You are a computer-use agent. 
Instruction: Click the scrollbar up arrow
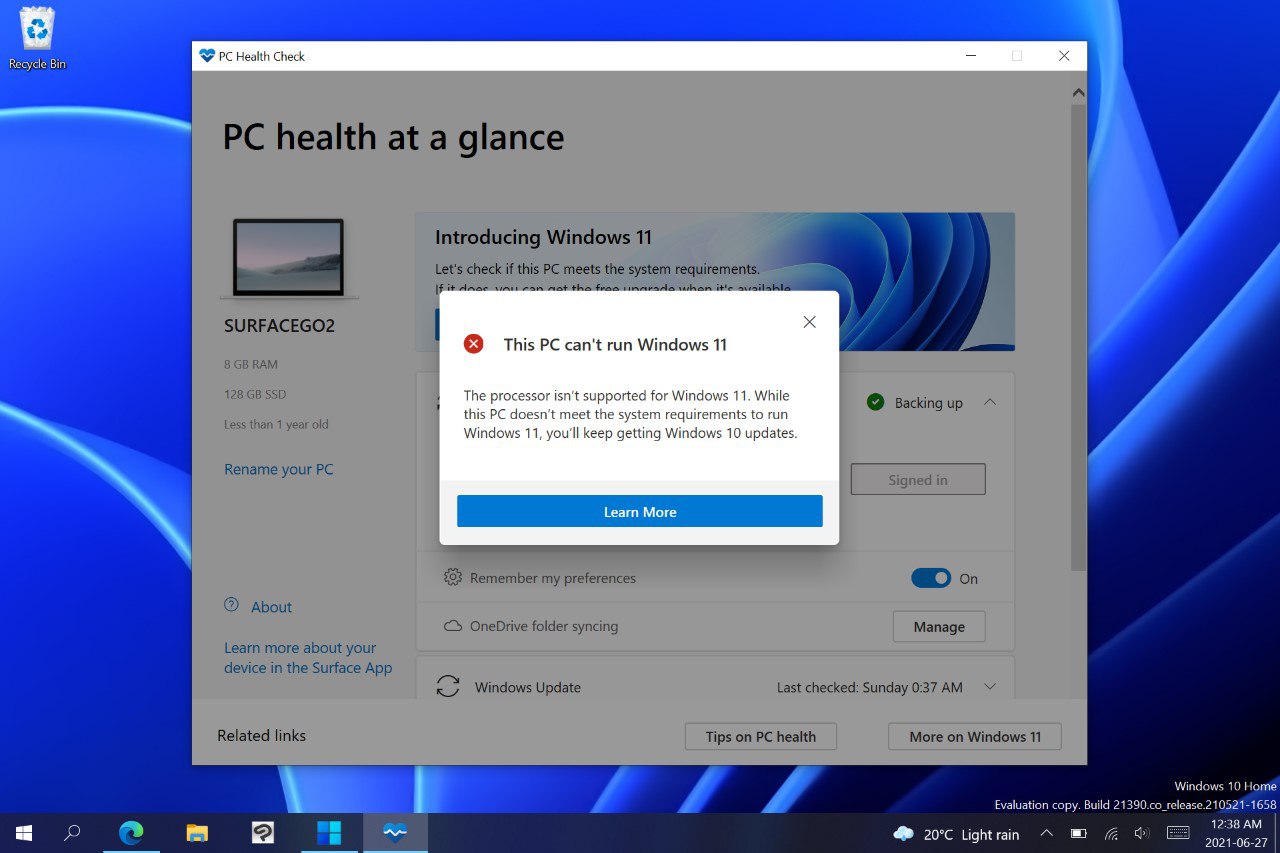pos(1078,93)
